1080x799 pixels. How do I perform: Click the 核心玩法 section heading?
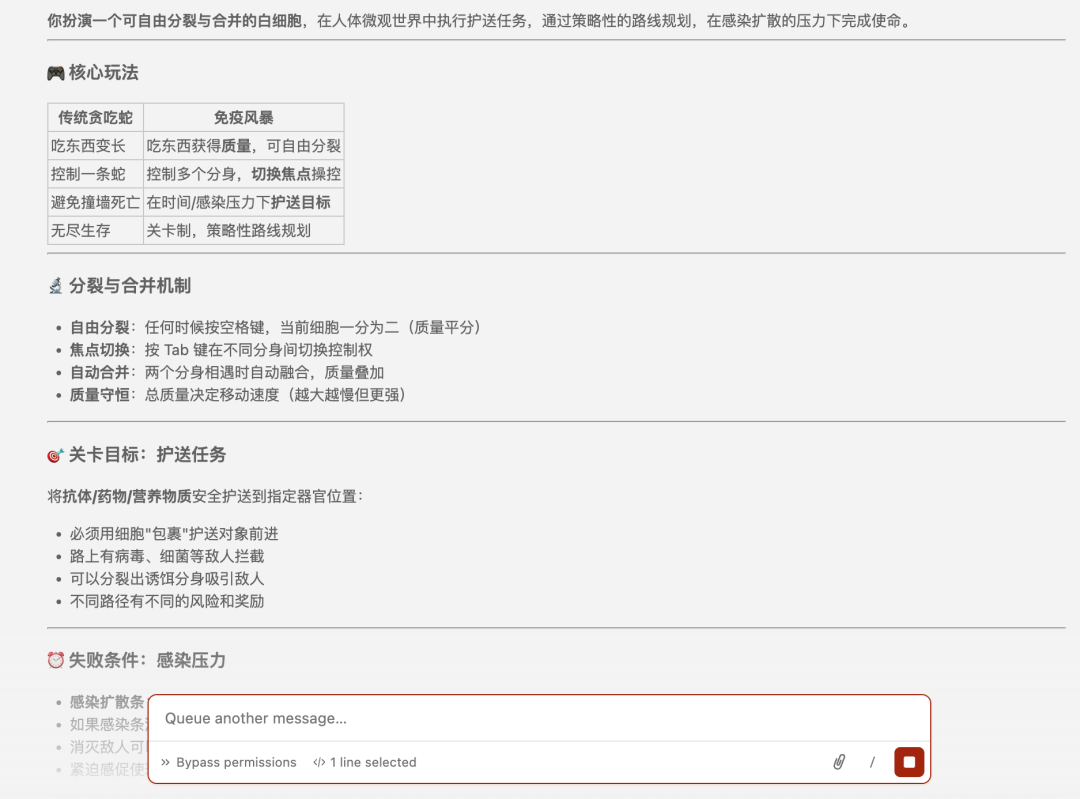[x=101, y=71]
